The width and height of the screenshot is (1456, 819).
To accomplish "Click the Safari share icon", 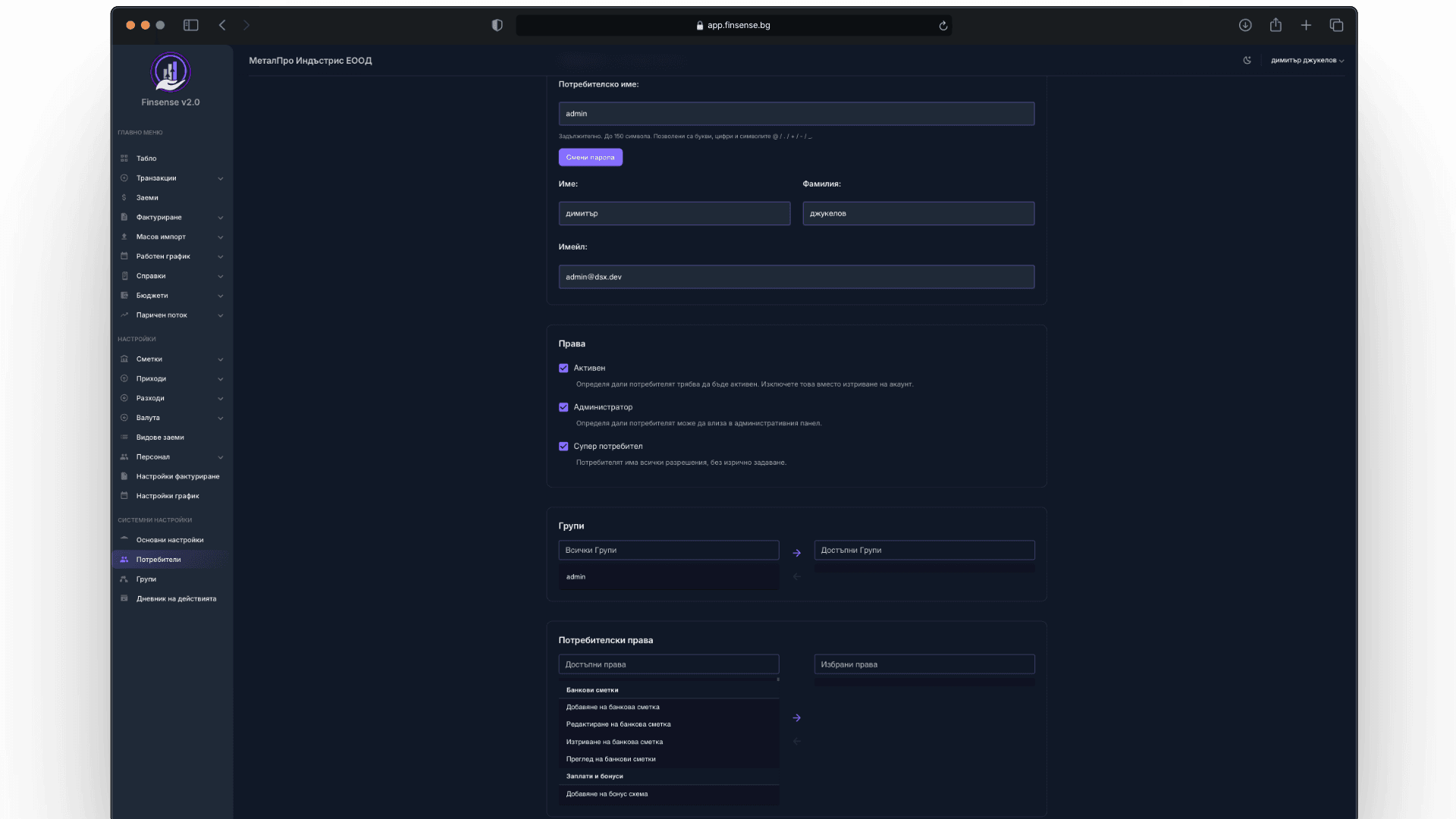I will pyautogui.click(x=1276, y=25).
